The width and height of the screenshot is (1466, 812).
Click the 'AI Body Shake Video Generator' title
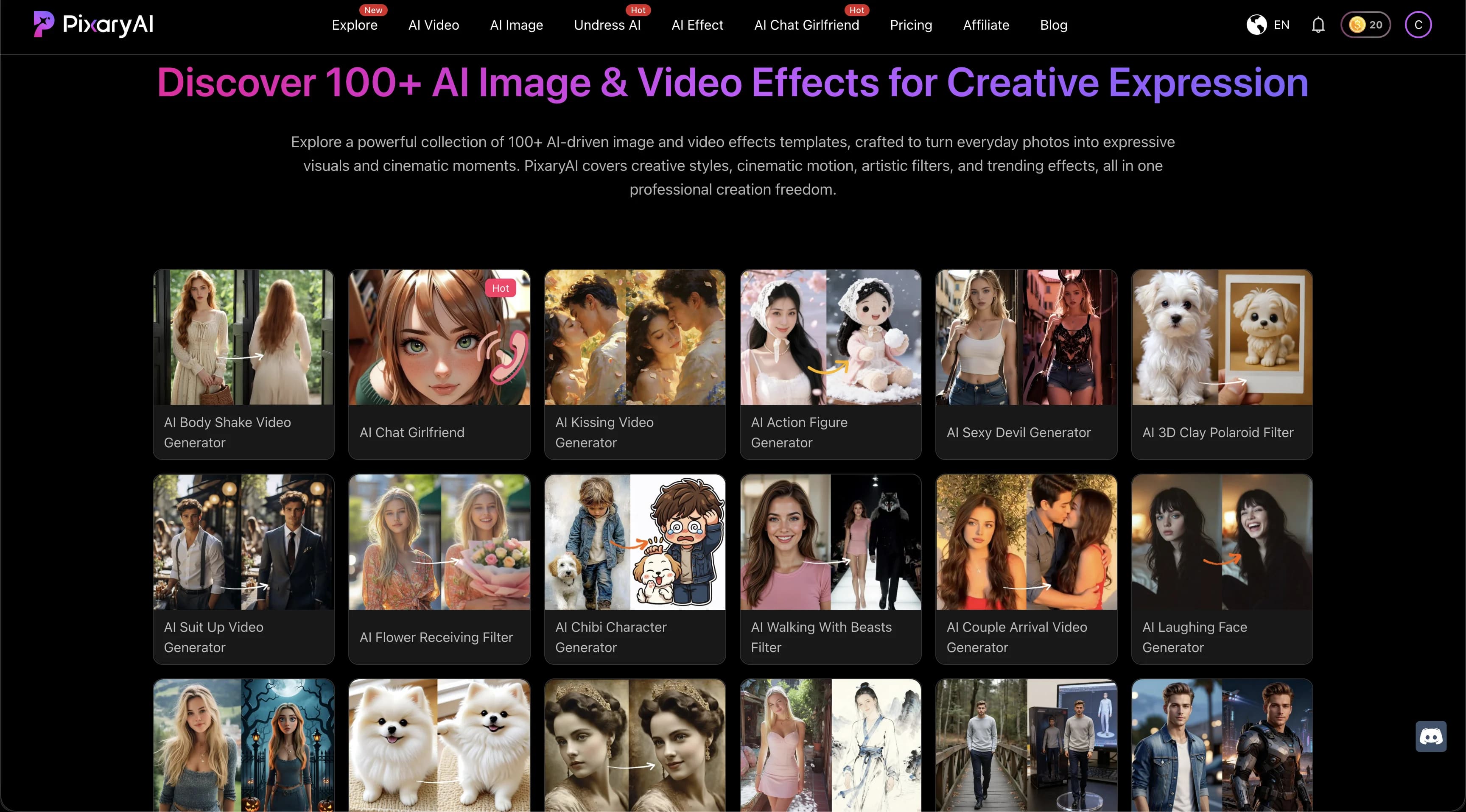(227, 432)
